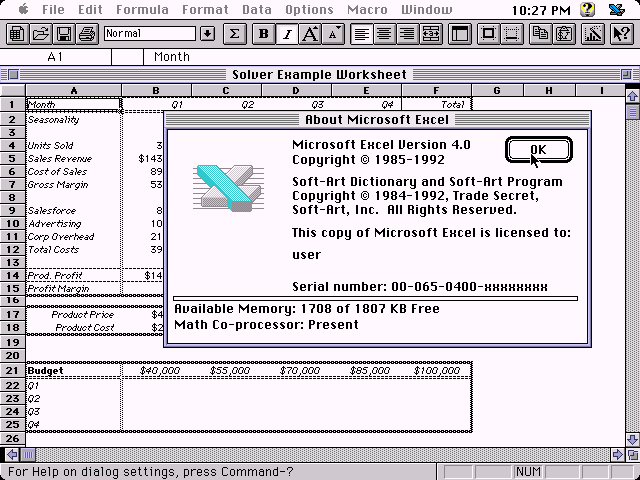640x480 pixels.
Task: Click the Normal style name box
Action: coord(150,33)
